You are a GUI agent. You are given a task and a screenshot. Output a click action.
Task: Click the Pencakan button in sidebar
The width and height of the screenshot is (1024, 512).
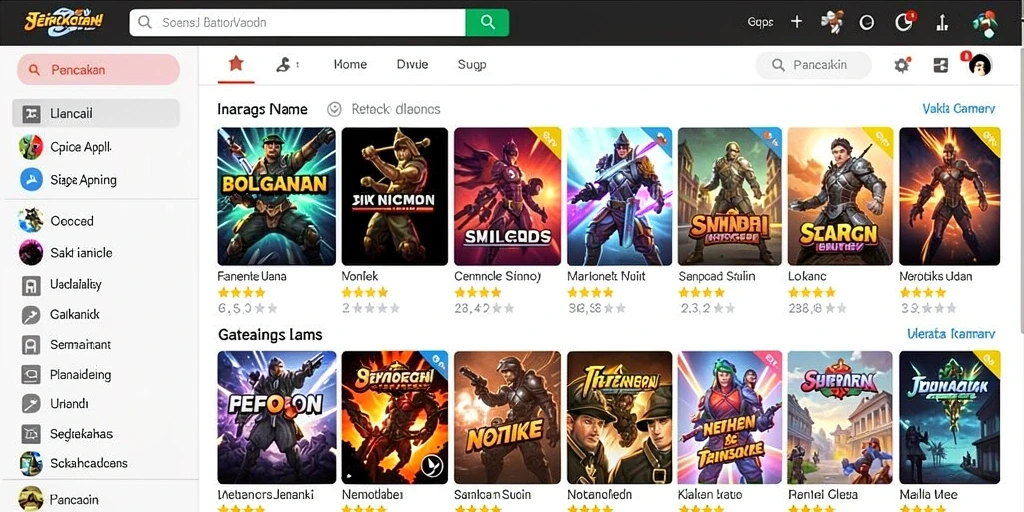(x=98, y=69)
